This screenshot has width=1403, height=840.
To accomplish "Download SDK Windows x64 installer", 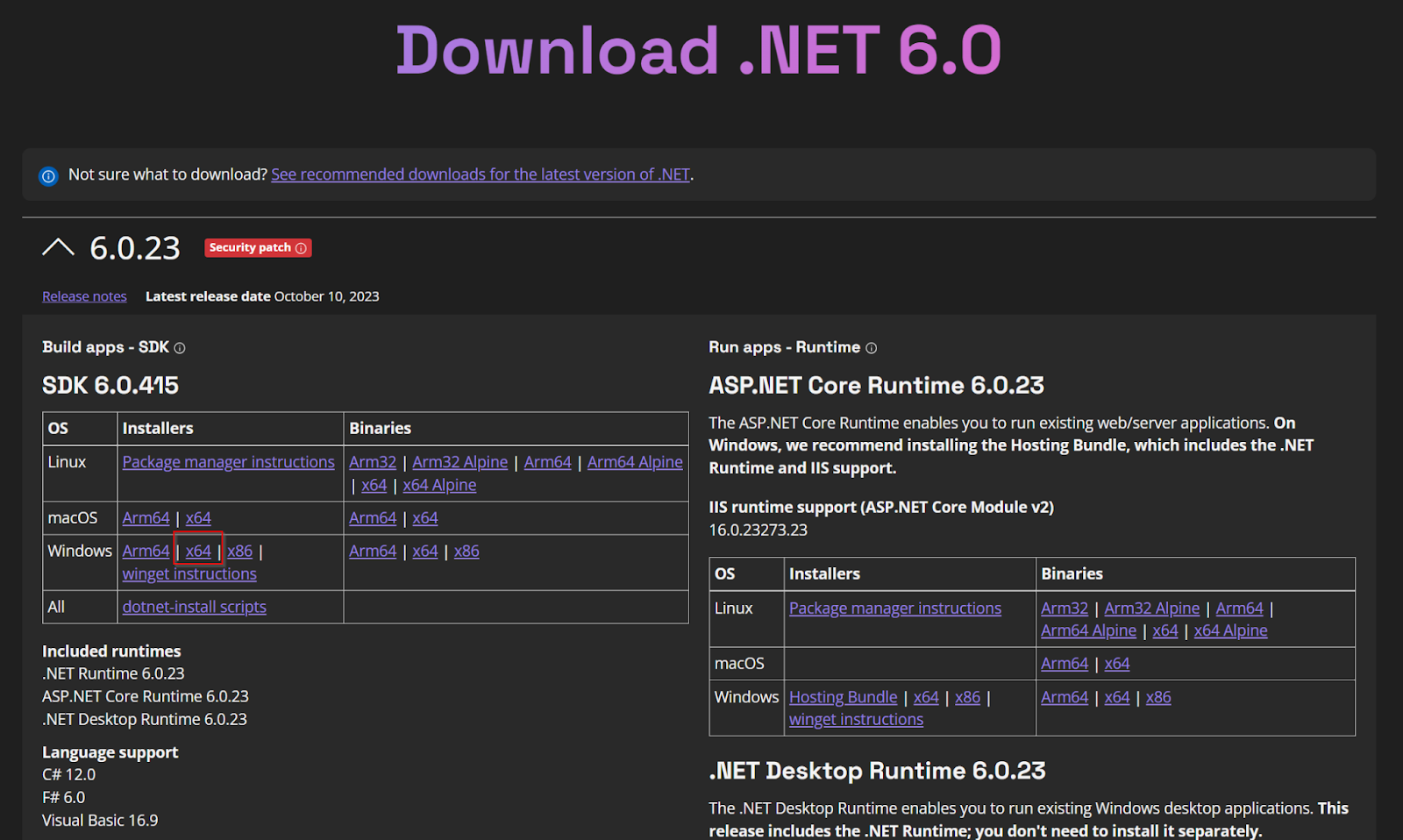I will coord(198,551).
